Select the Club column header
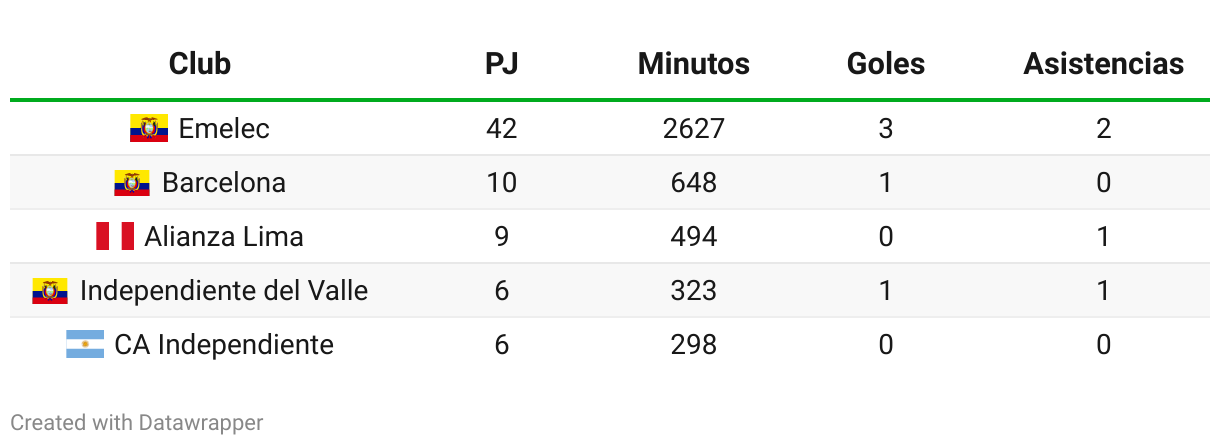This screenshot has height=446, width=1220. click(200, 64)
